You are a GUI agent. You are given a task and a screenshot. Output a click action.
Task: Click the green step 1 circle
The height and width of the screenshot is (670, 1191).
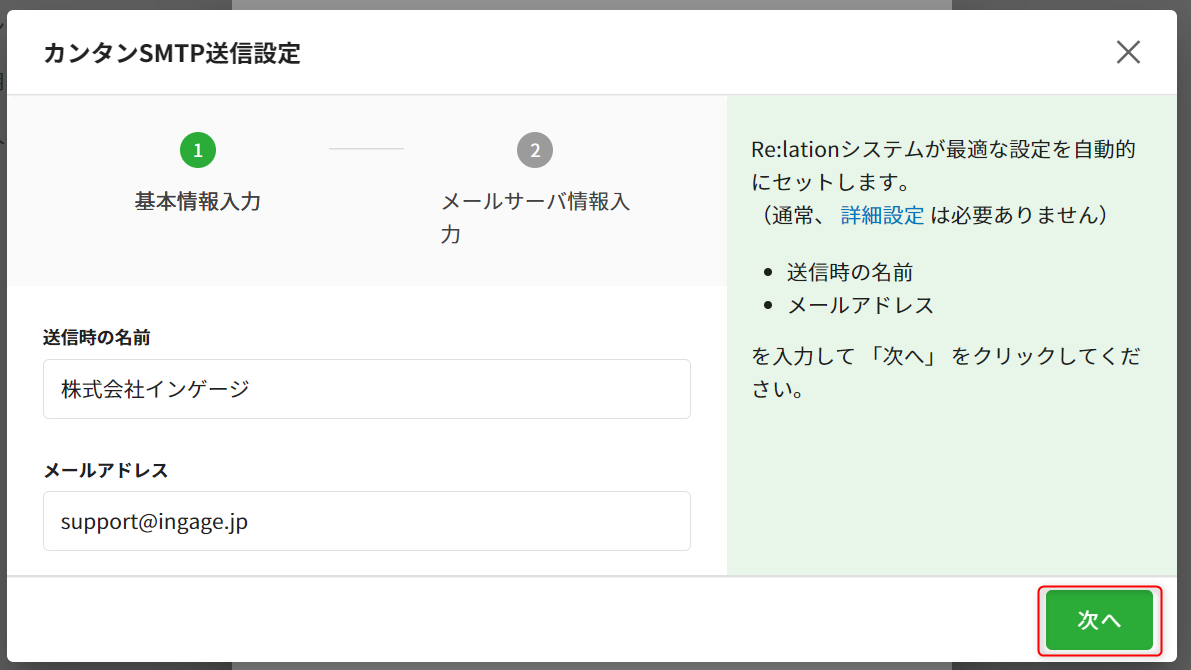(x=198, y=150)
